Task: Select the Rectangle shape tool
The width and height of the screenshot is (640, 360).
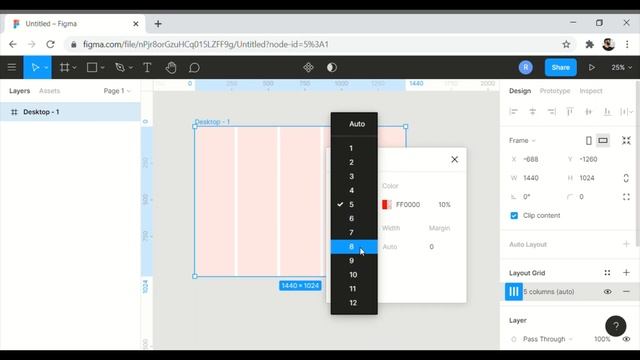Action: [92, 67]
